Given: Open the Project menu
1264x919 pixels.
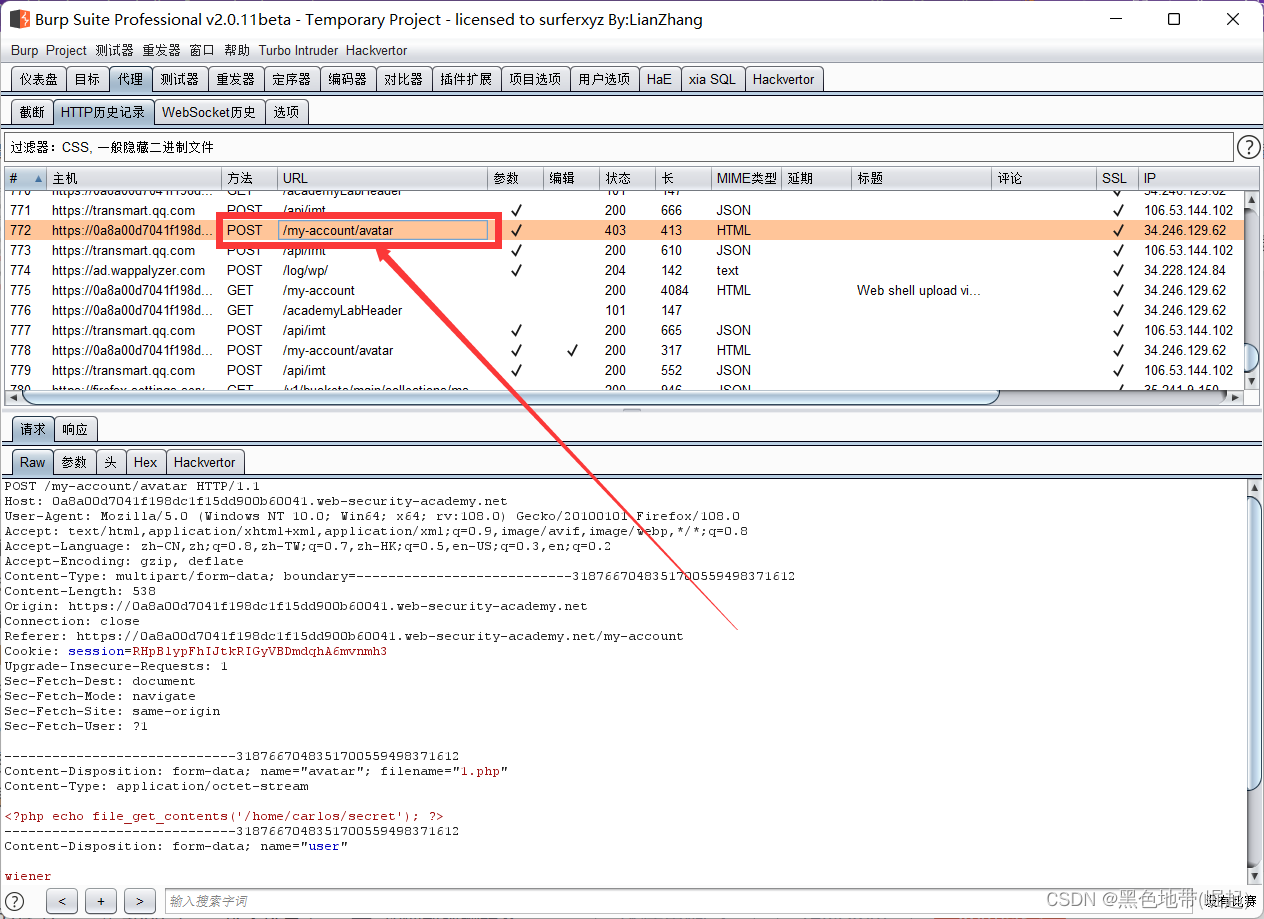Looking at the screenshot, I should (x=66, y=50).
